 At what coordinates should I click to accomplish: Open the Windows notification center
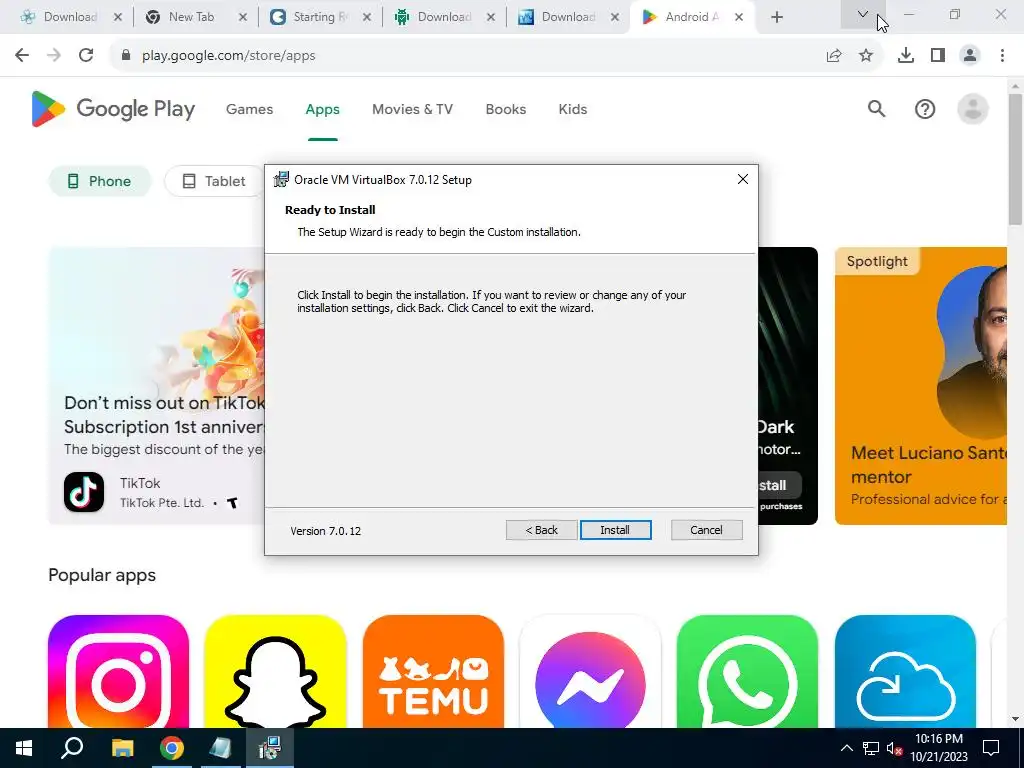991,748
